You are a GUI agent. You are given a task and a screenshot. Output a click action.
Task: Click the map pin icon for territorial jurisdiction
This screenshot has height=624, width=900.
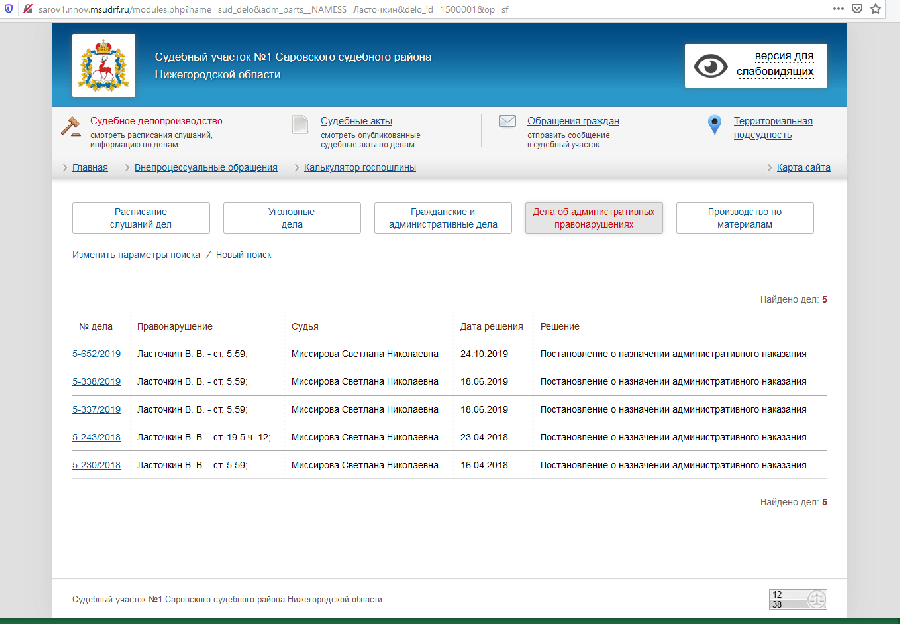(x=714, y=125)
